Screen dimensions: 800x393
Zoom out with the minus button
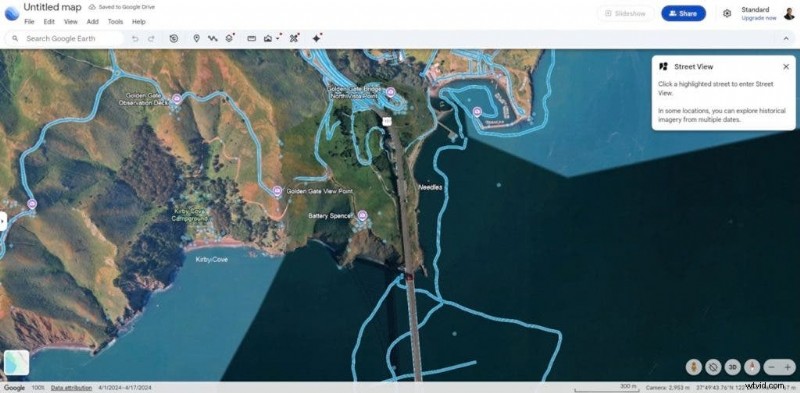pos(771,367)
